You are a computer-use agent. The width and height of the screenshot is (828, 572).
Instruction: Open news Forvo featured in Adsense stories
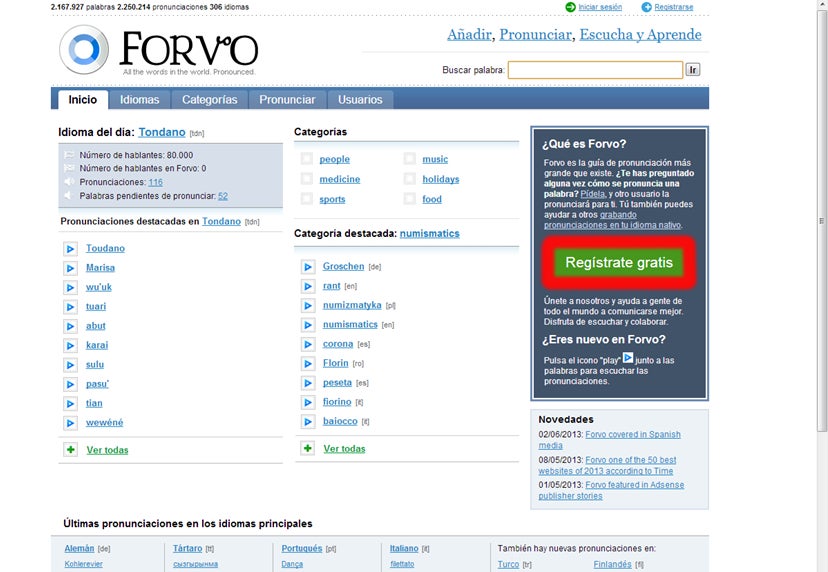click(611, 490)
